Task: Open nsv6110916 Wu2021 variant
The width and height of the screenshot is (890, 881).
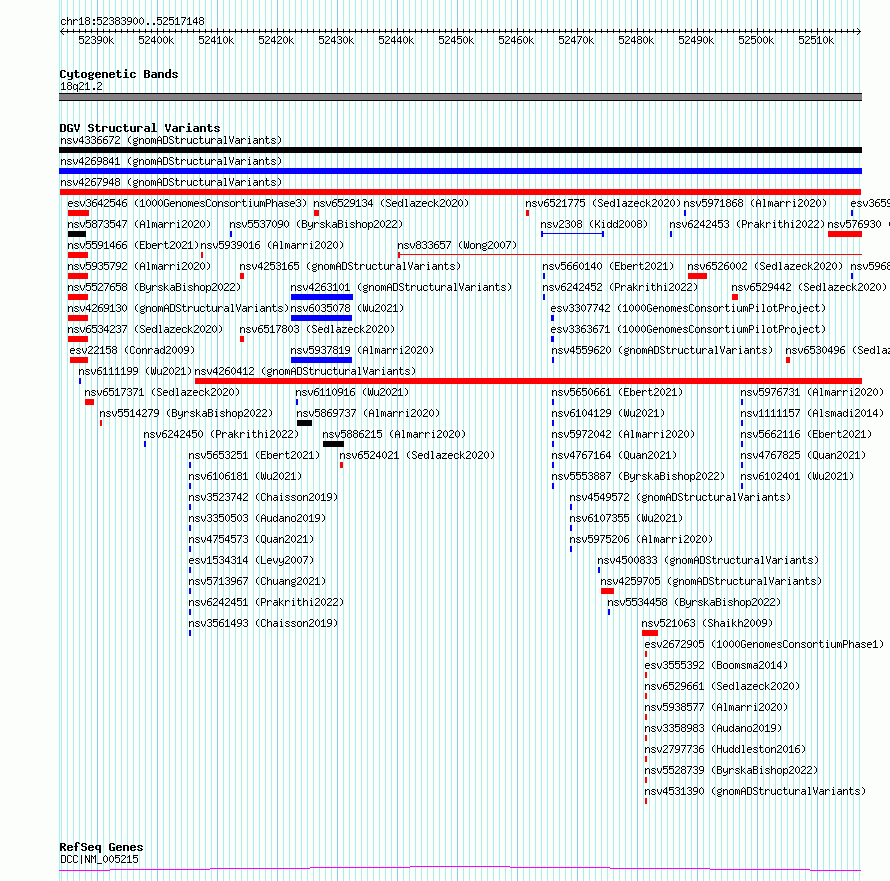Action: [351, 392]
